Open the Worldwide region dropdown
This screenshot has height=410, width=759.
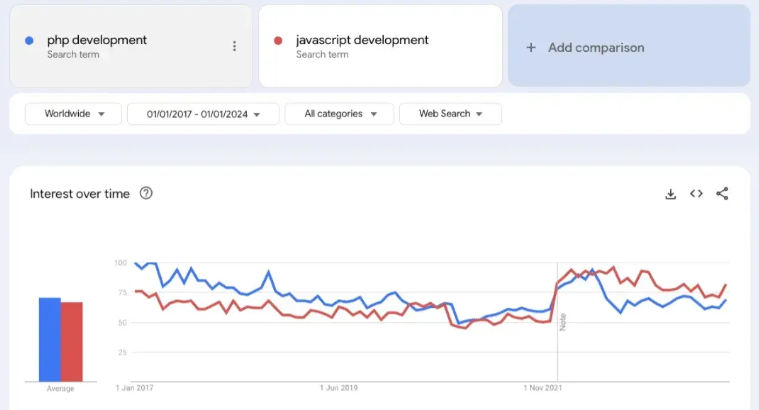coord(73,114)
